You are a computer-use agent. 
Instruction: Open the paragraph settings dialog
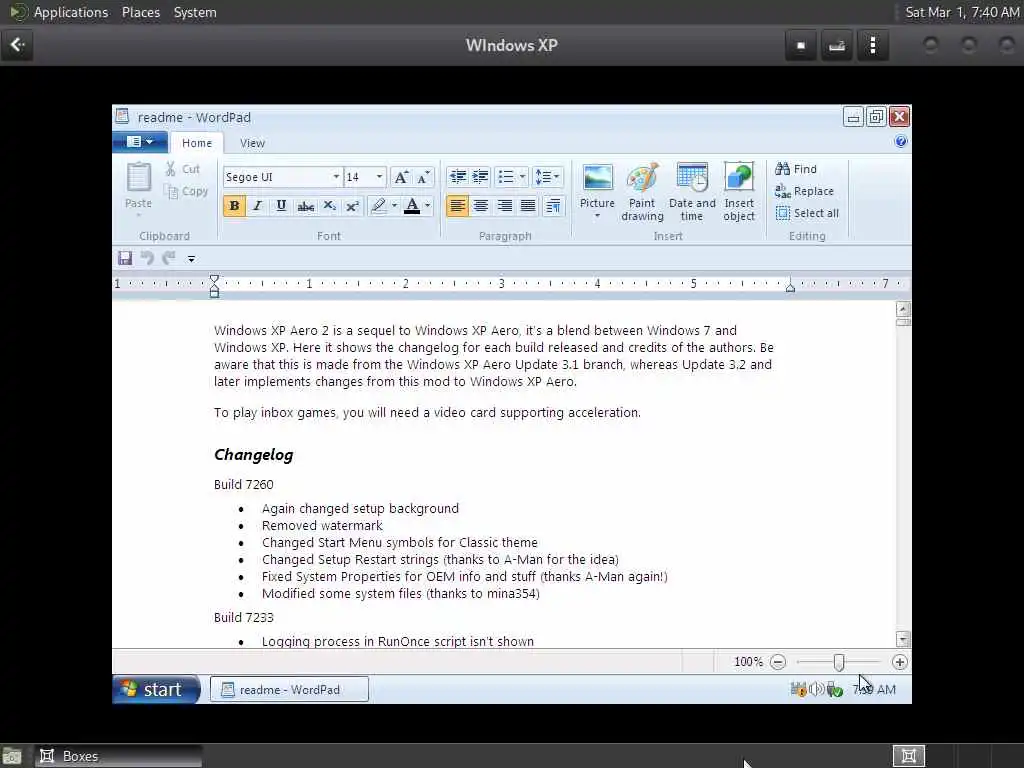click(x=552, y=206)
